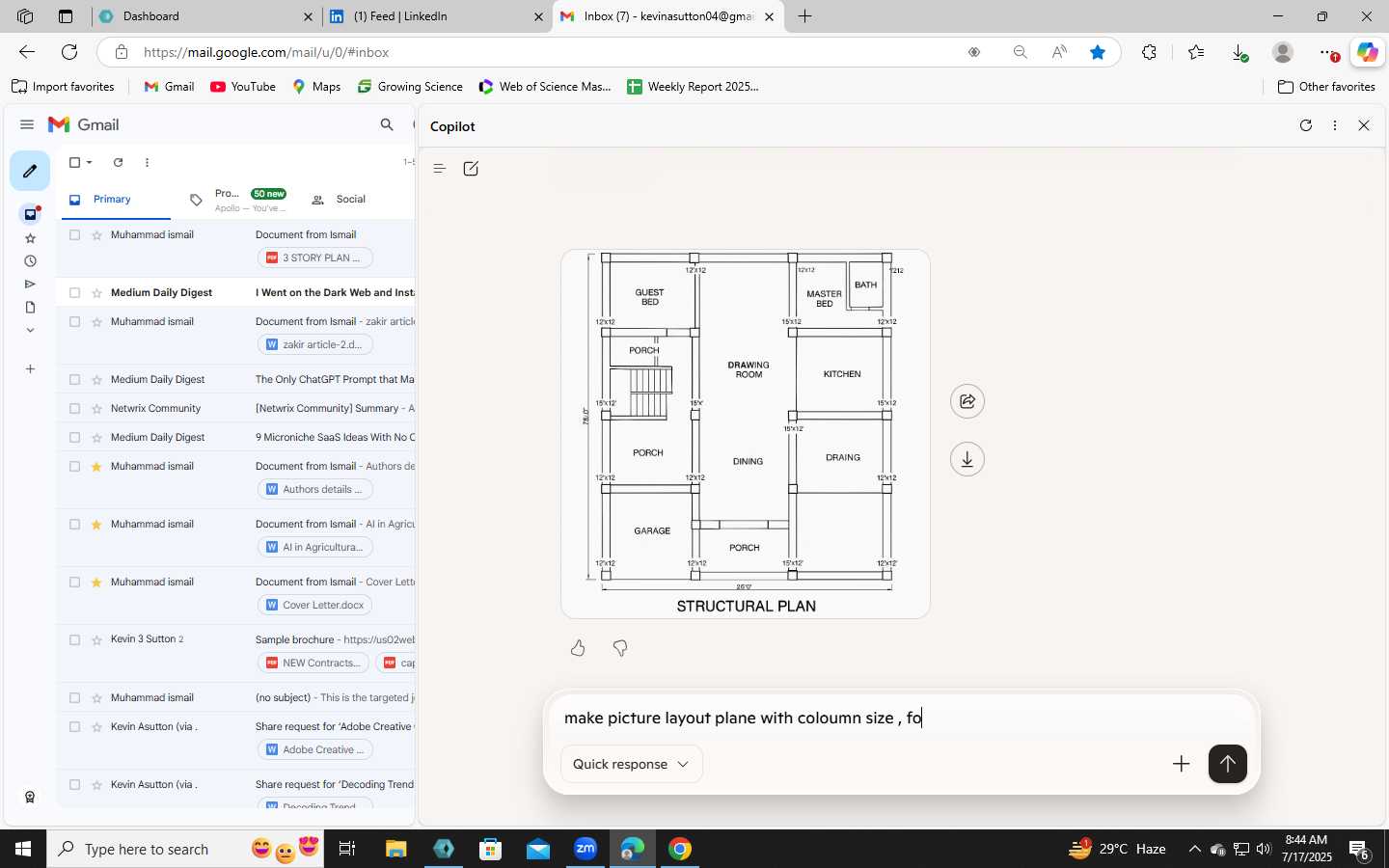Open Edge downloads icon

1239,52
